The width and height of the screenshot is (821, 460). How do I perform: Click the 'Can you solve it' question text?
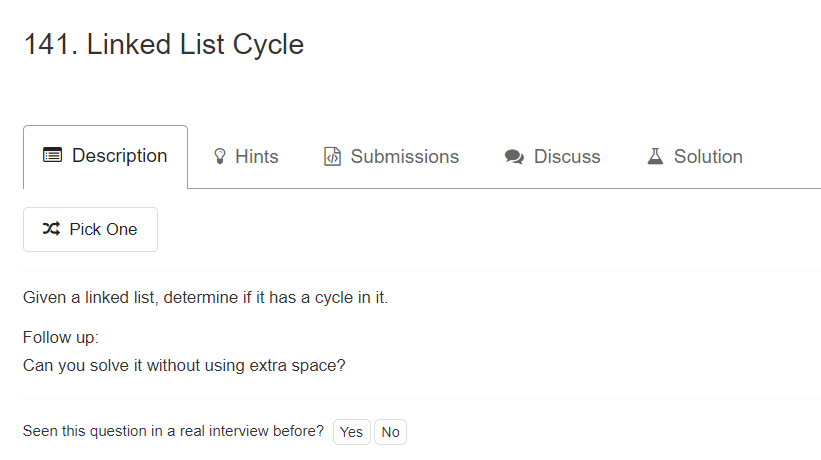coord(184,365)
